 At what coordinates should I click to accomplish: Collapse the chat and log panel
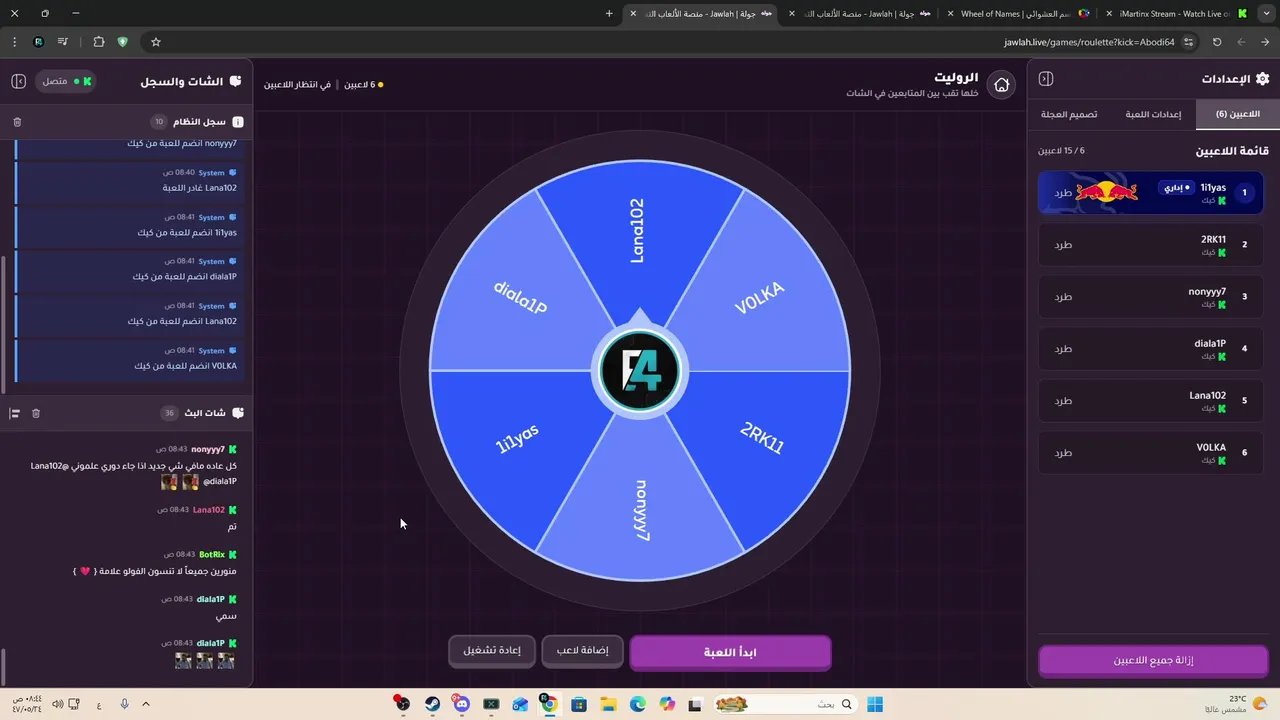coord(18,81)
